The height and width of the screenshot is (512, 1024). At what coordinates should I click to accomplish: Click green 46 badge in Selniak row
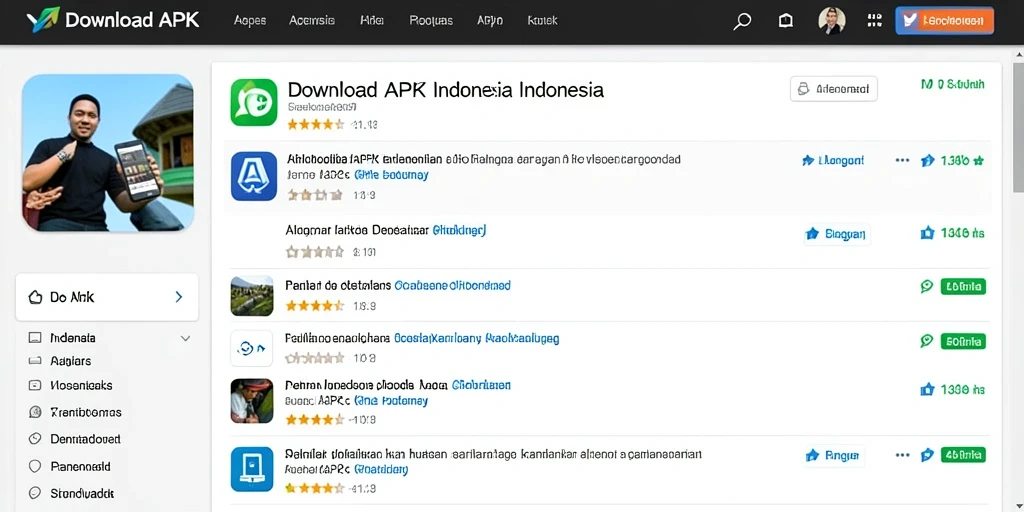[x=963, y=455]
